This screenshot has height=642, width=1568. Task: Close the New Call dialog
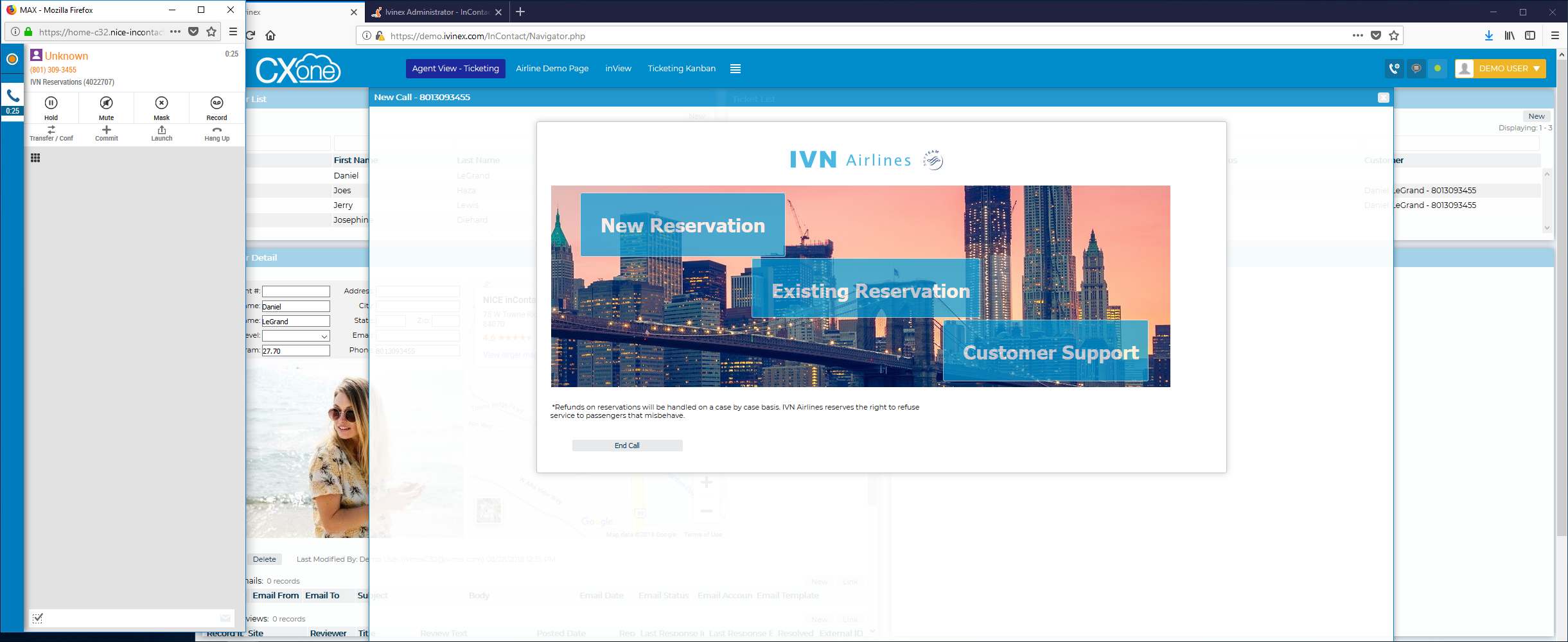1384,98
